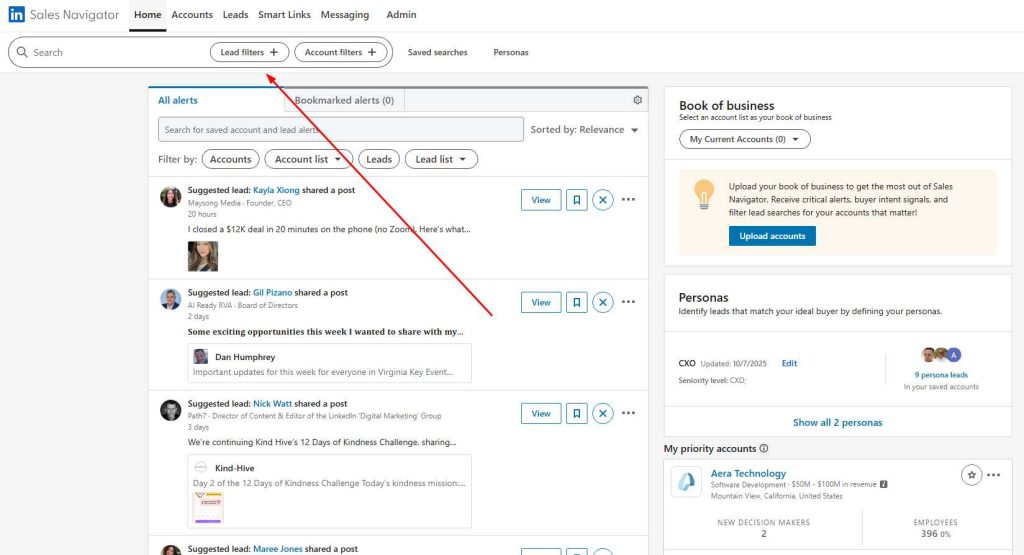Screen dimensions: 1024x555
Task: Toggle the Leads filter pill
Action: click(379, 159)
